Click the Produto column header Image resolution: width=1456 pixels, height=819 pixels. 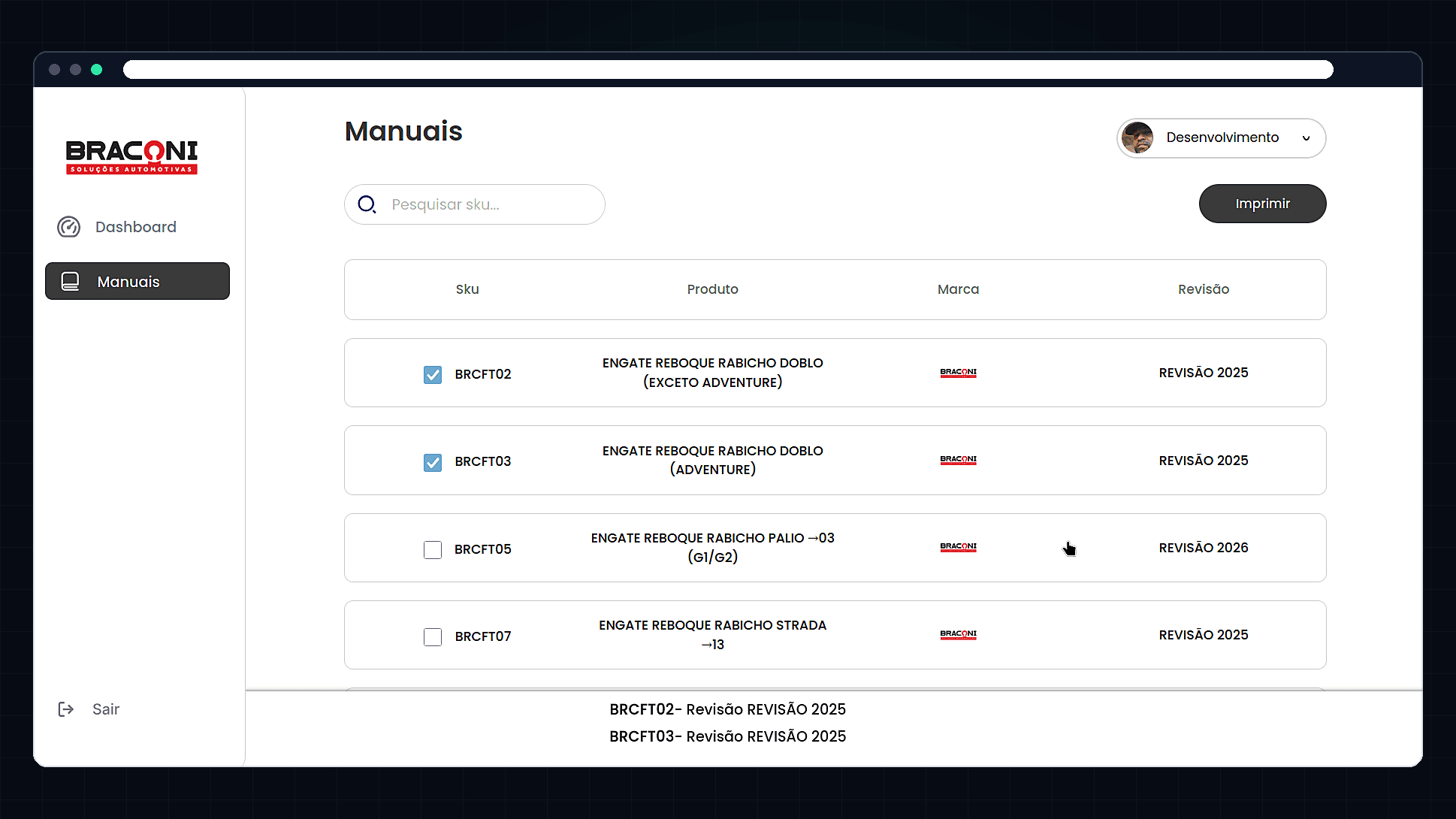712,289
